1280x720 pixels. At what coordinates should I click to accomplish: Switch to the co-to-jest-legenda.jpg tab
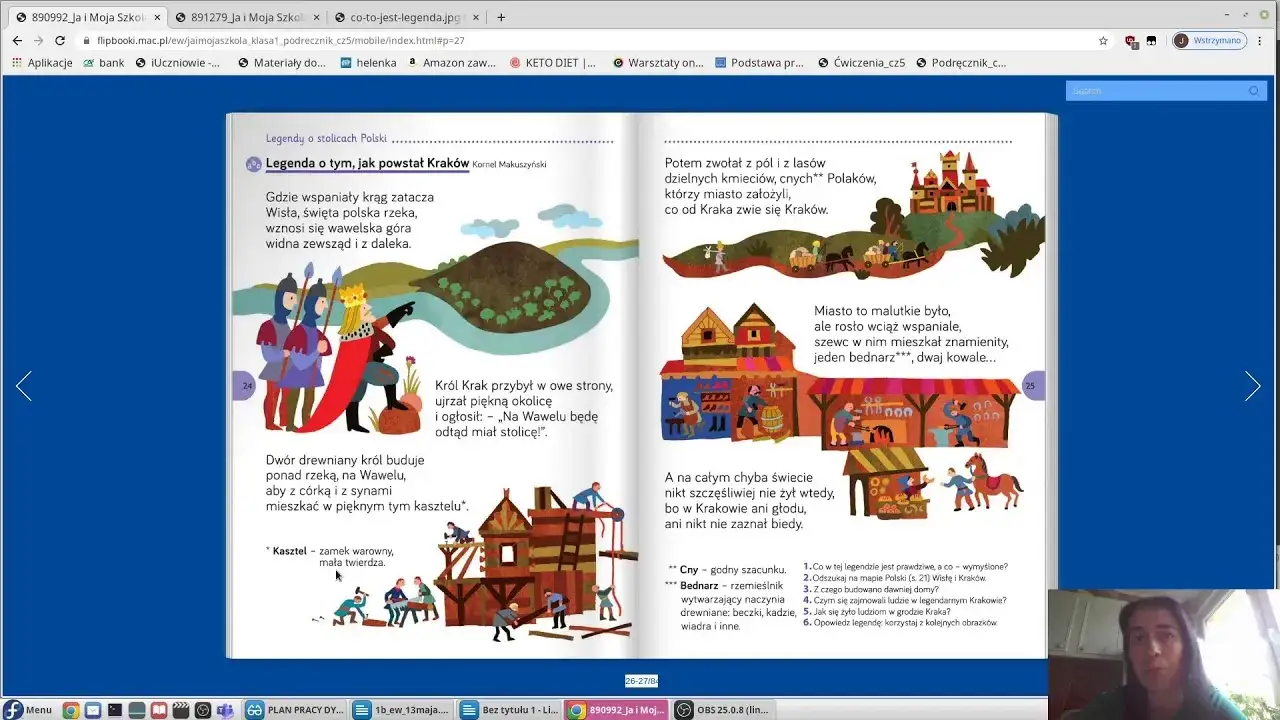pyautogui.click(x=400, y=17)
